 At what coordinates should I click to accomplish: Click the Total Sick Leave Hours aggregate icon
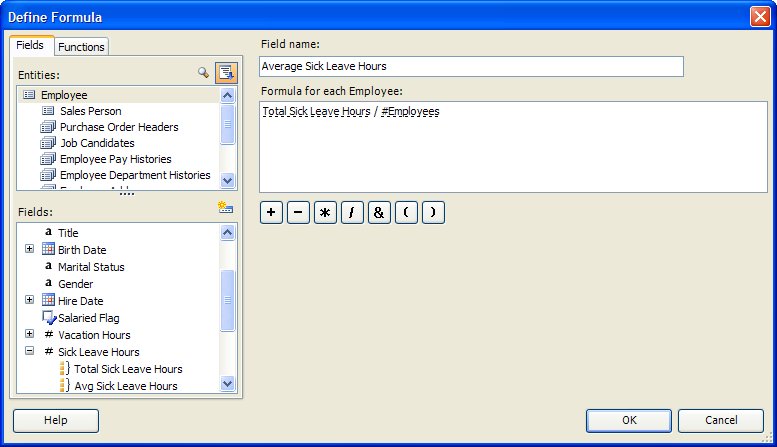(x=65, y=369)
